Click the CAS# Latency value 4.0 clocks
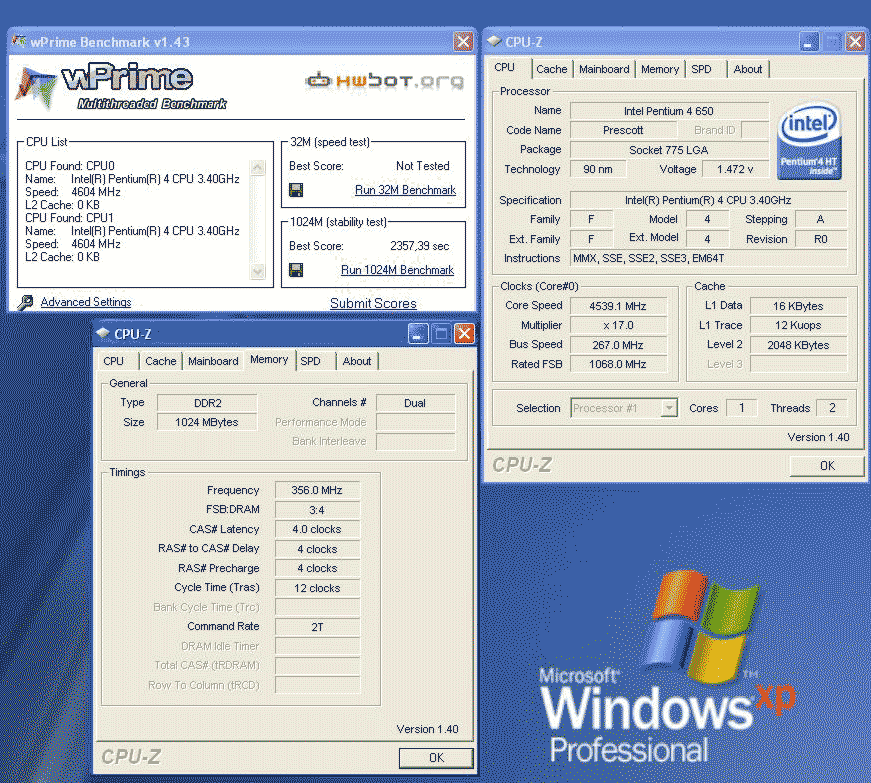The height and width of the screenshot is (783, 871). [317, 530]
